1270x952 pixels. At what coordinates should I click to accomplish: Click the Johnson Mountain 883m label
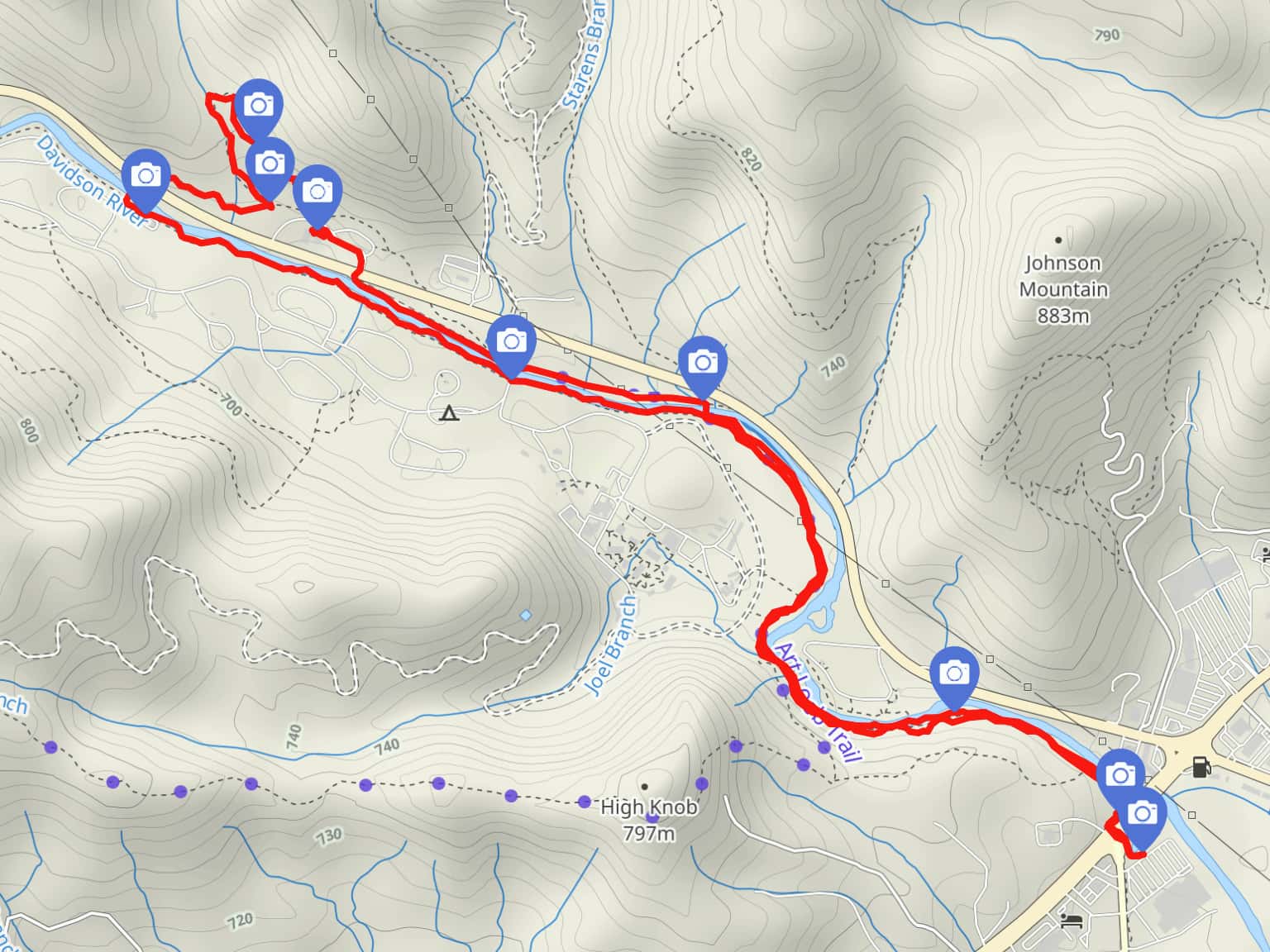[x=1062, y=289]
